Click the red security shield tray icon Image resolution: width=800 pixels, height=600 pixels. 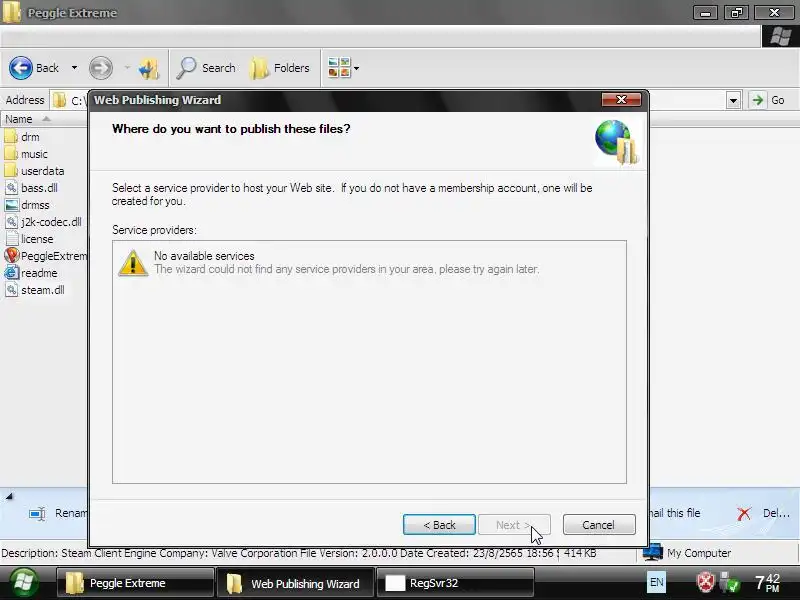706,583
